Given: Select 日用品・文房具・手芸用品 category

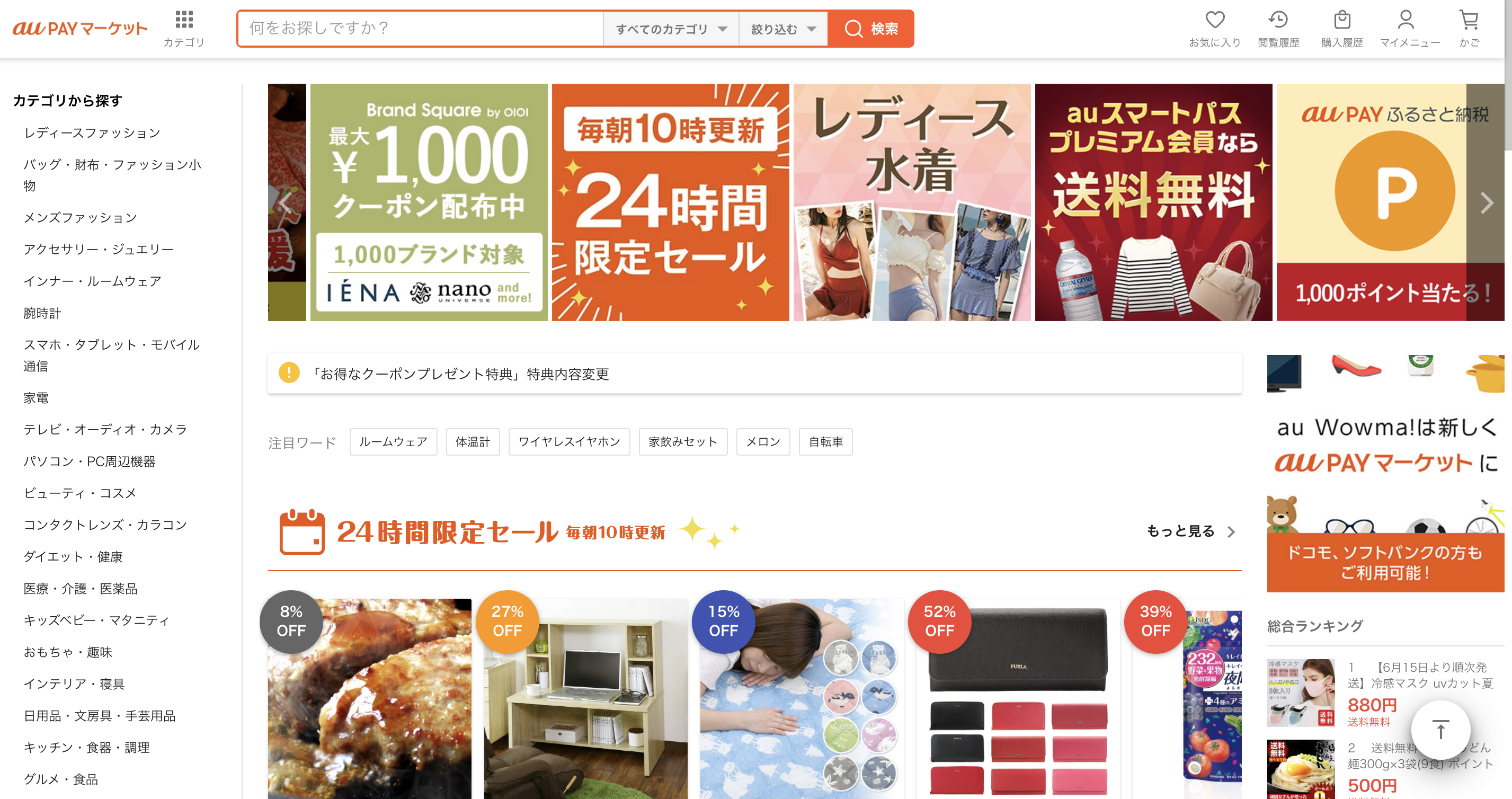Looking at the screenshot, I should [x=99, y=716].
